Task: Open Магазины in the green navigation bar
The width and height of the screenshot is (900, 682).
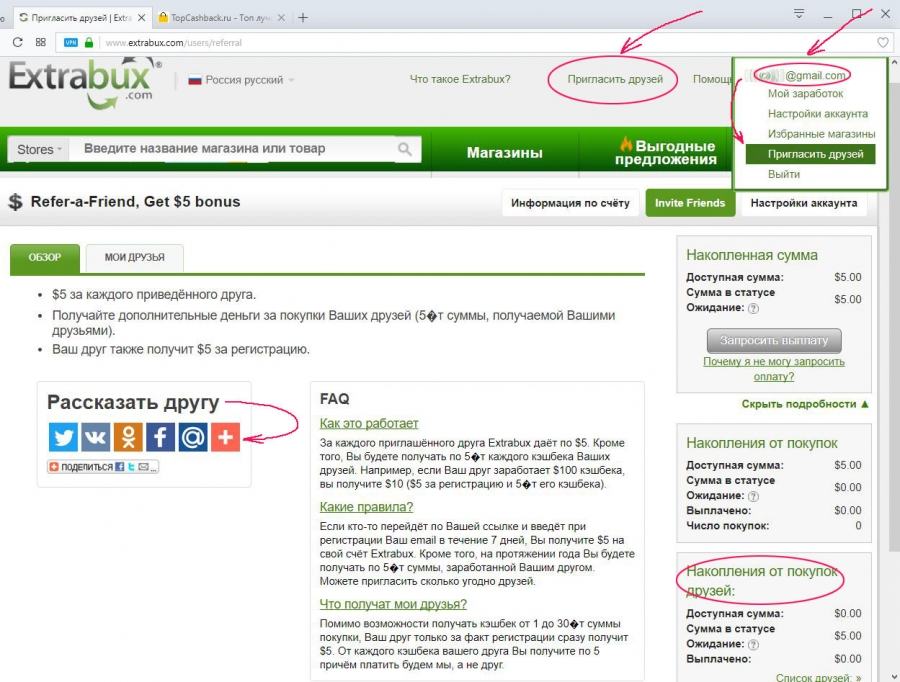Action: 505,153
